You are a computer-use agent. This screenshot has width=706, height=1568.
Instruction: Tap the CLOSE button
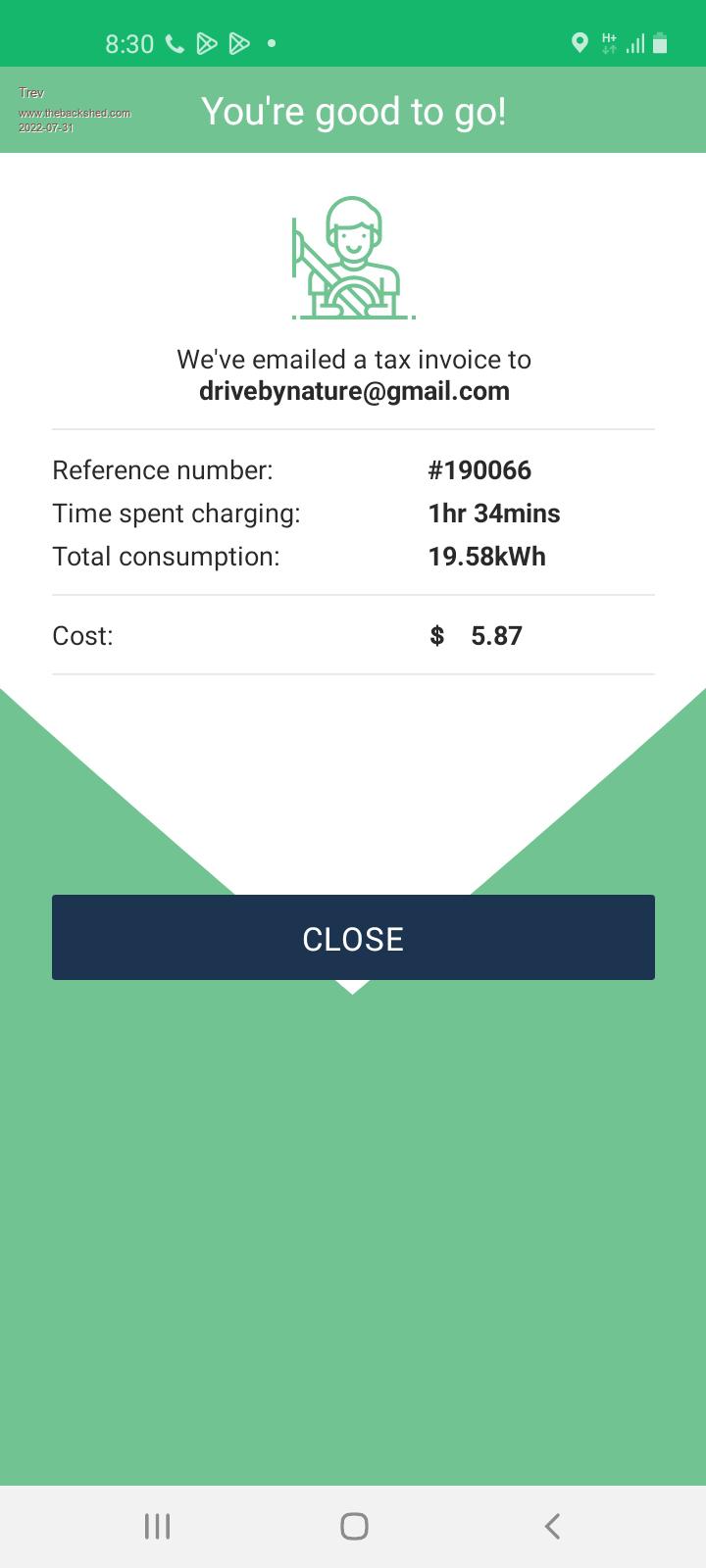353,938
